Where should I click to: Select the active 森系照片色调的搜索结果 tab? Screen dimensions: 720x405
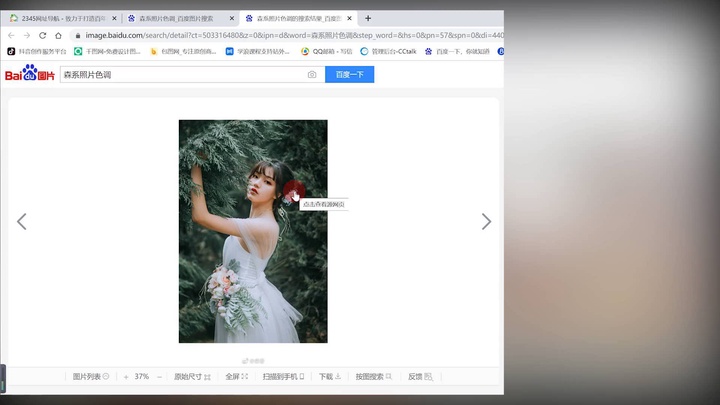pyautogui.click(x=298, y=18)
